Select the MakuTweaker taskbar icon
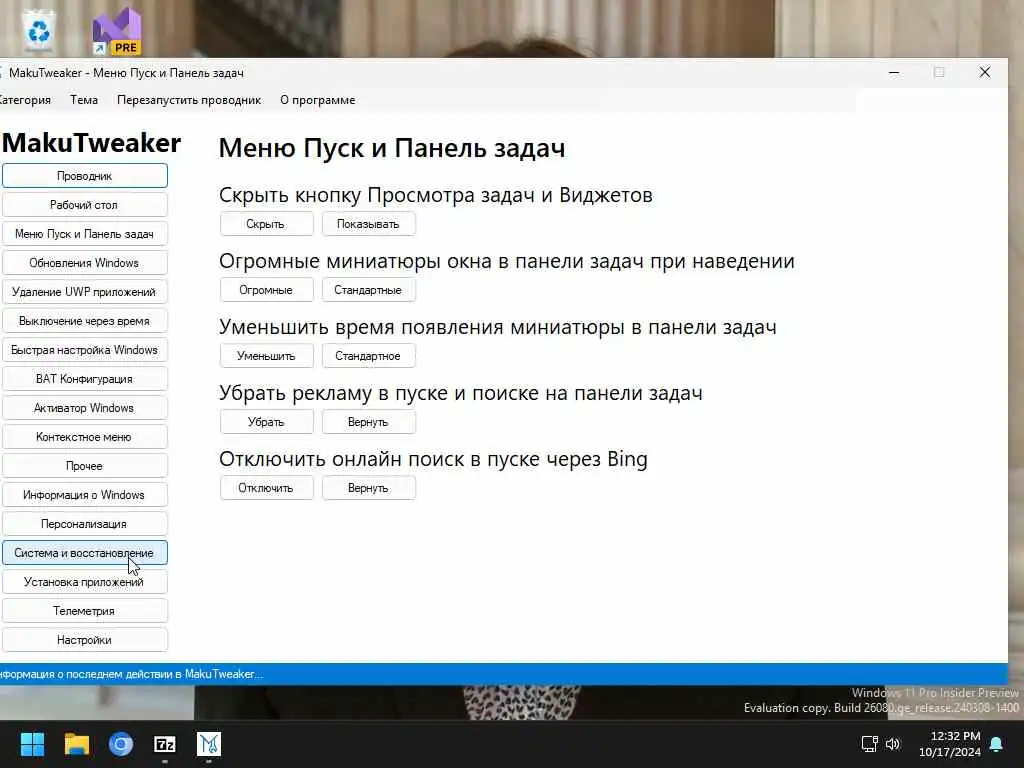Screen dimensions: 1024x768 pyautogui.click(x=209, y=744)
